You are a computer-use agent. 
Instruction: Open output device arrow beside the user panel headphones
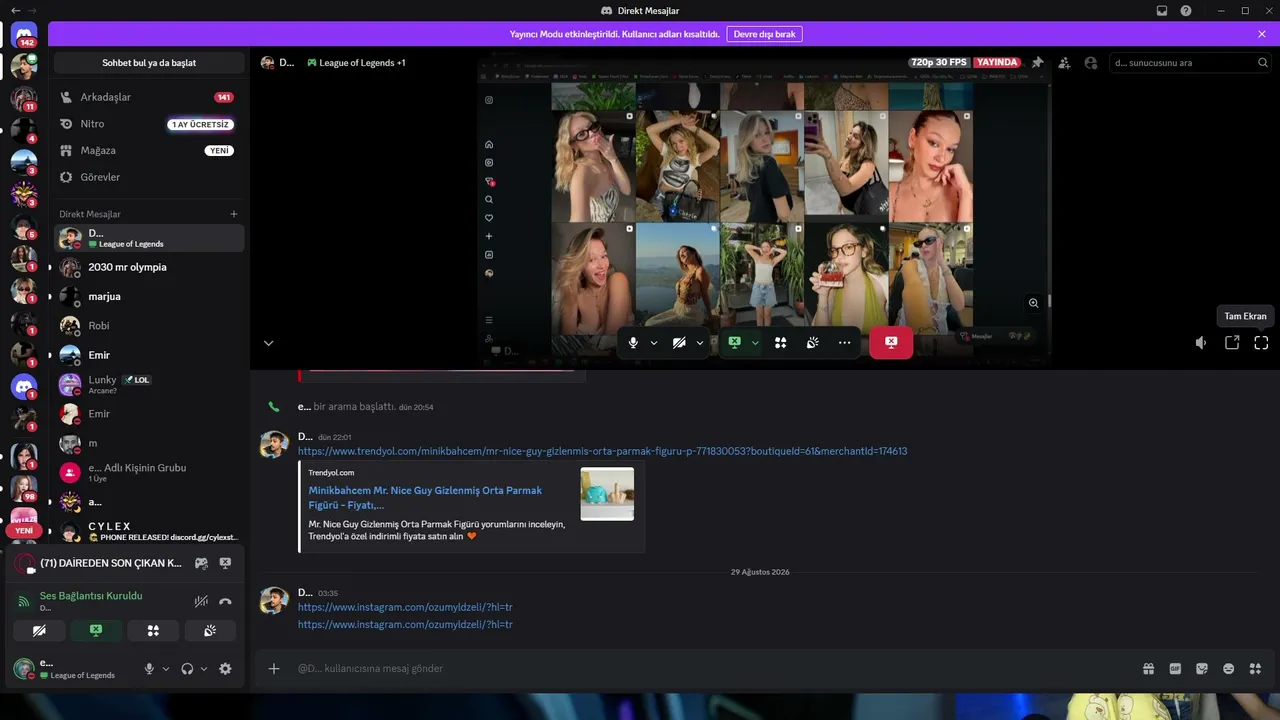click(x=204, y=669)
